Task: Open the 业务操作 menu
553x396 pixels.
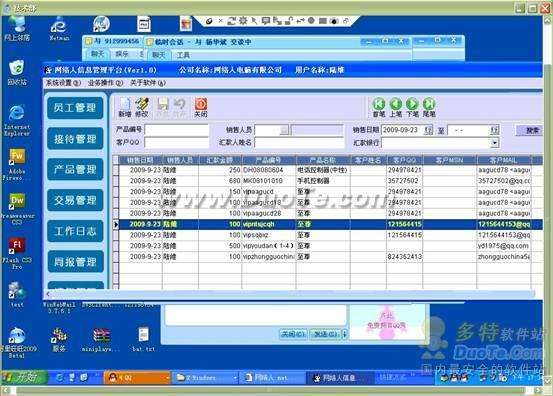Action: [105, 83]
